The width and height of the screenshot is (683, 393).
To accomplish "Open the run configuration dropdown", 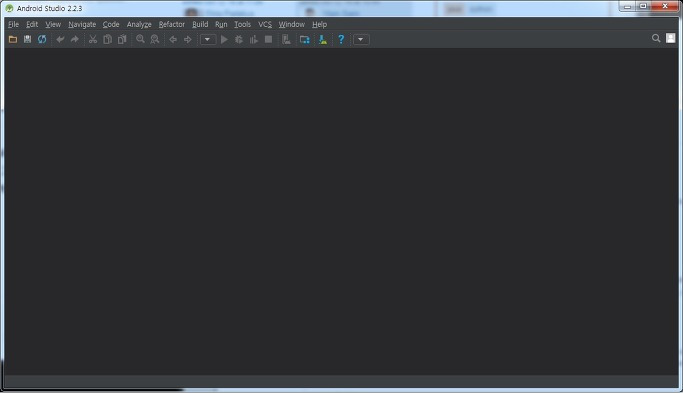I will click(208, 40).
